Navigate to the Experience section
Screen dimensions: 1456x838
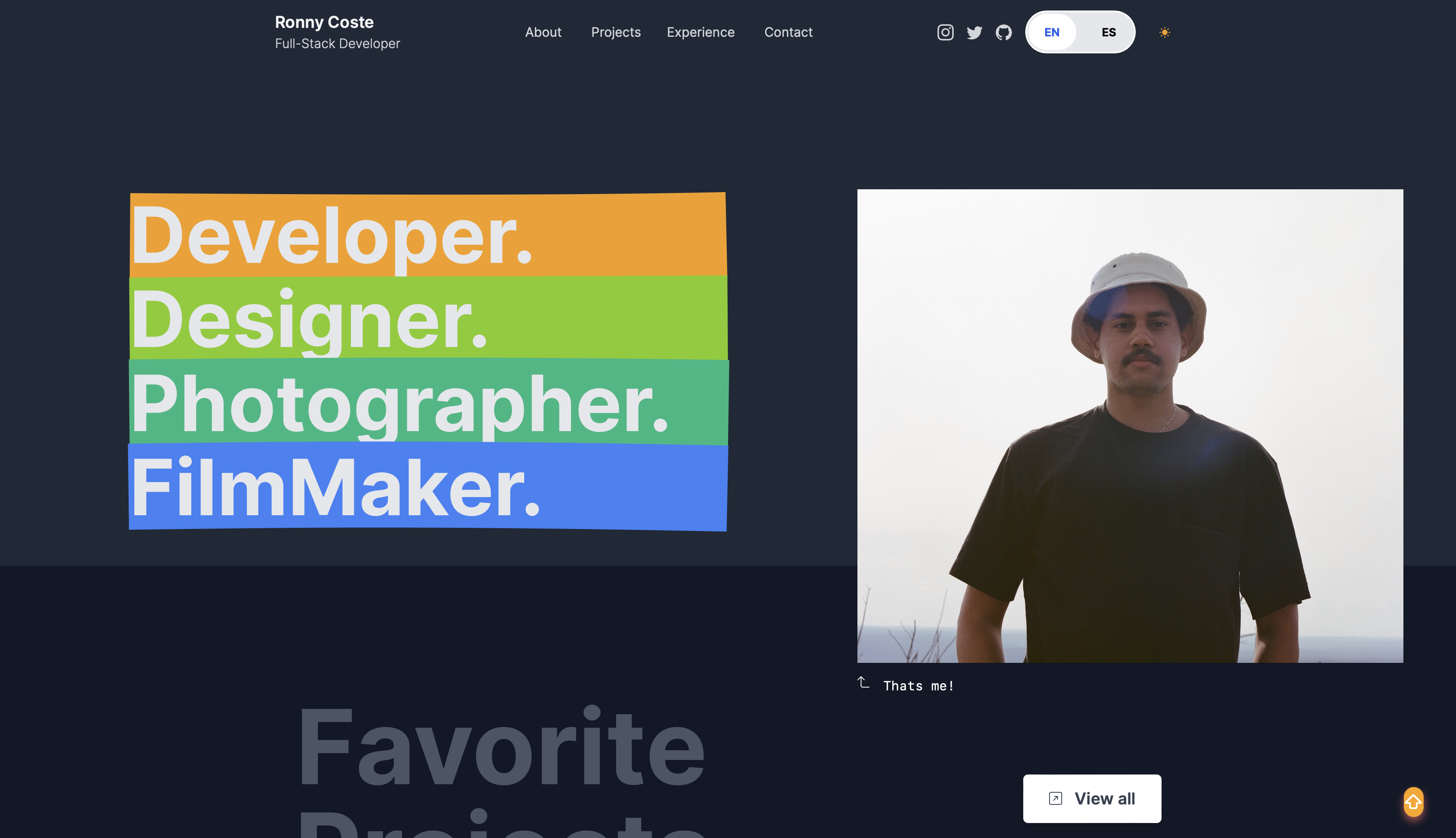[700, 32]
